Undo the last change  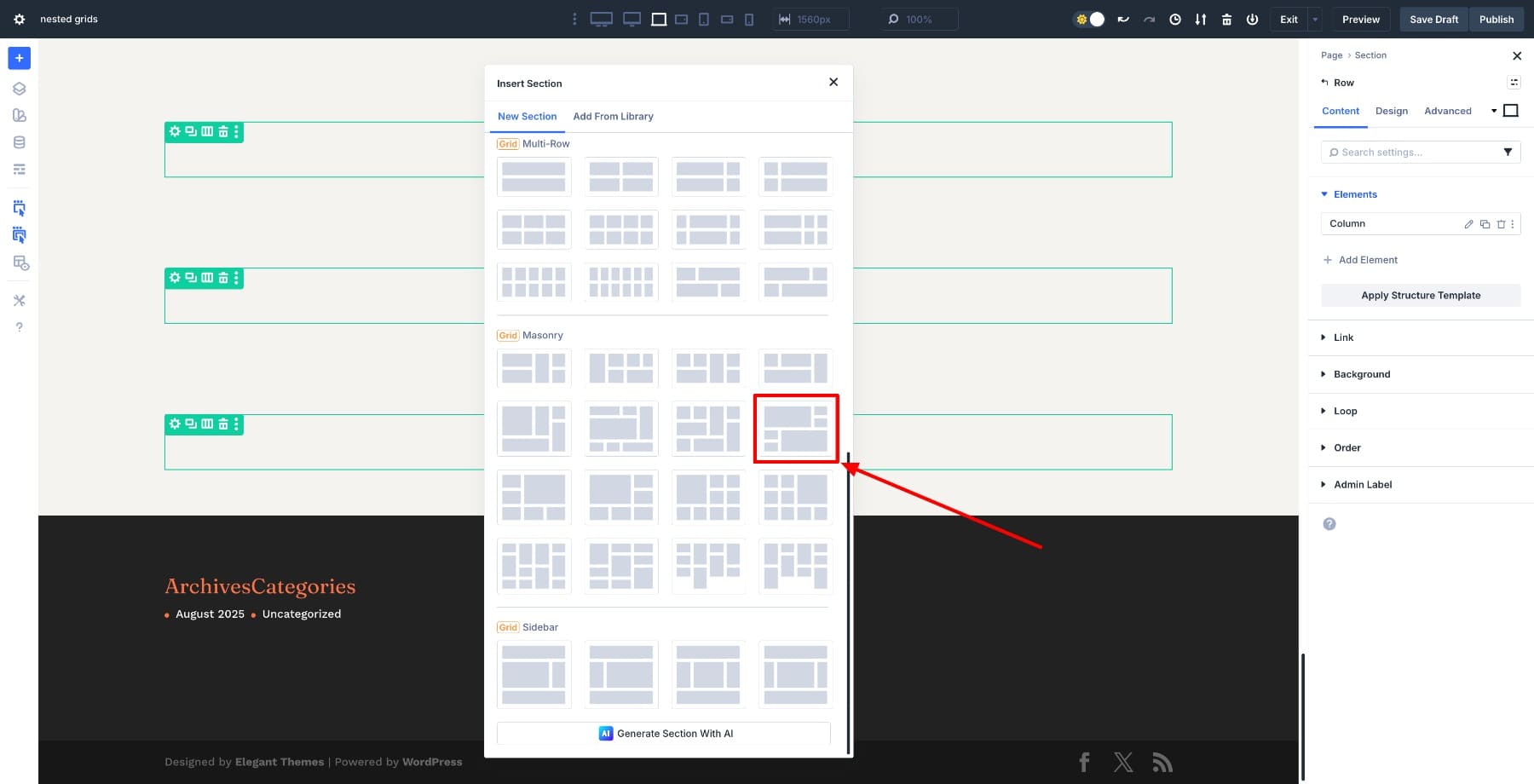click(x=1123, y=19)
